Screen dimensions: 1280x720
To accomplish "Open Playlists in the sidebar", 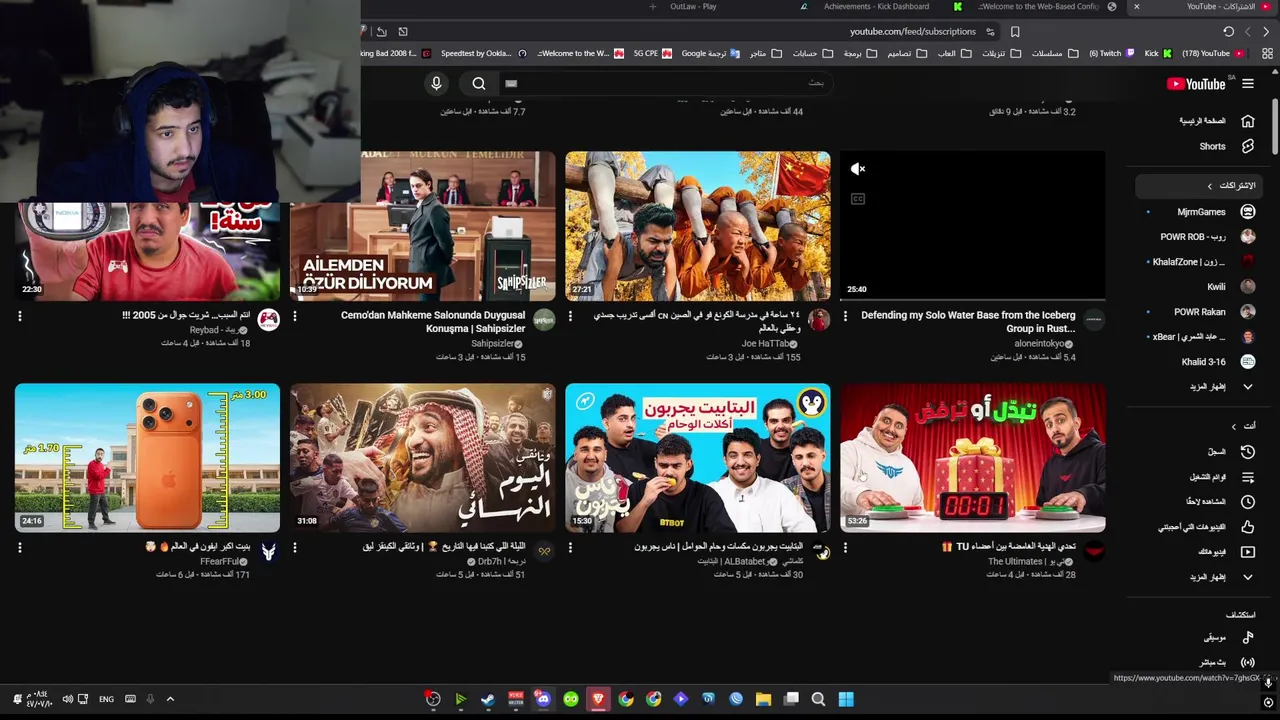I will pos(1215,477).
